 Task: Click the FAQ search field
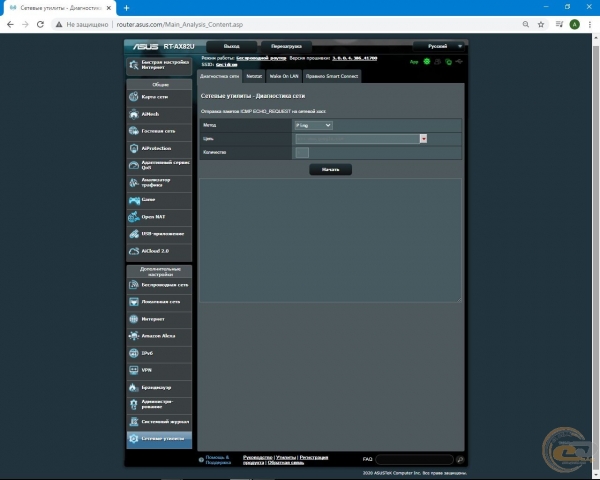(414, 460)
